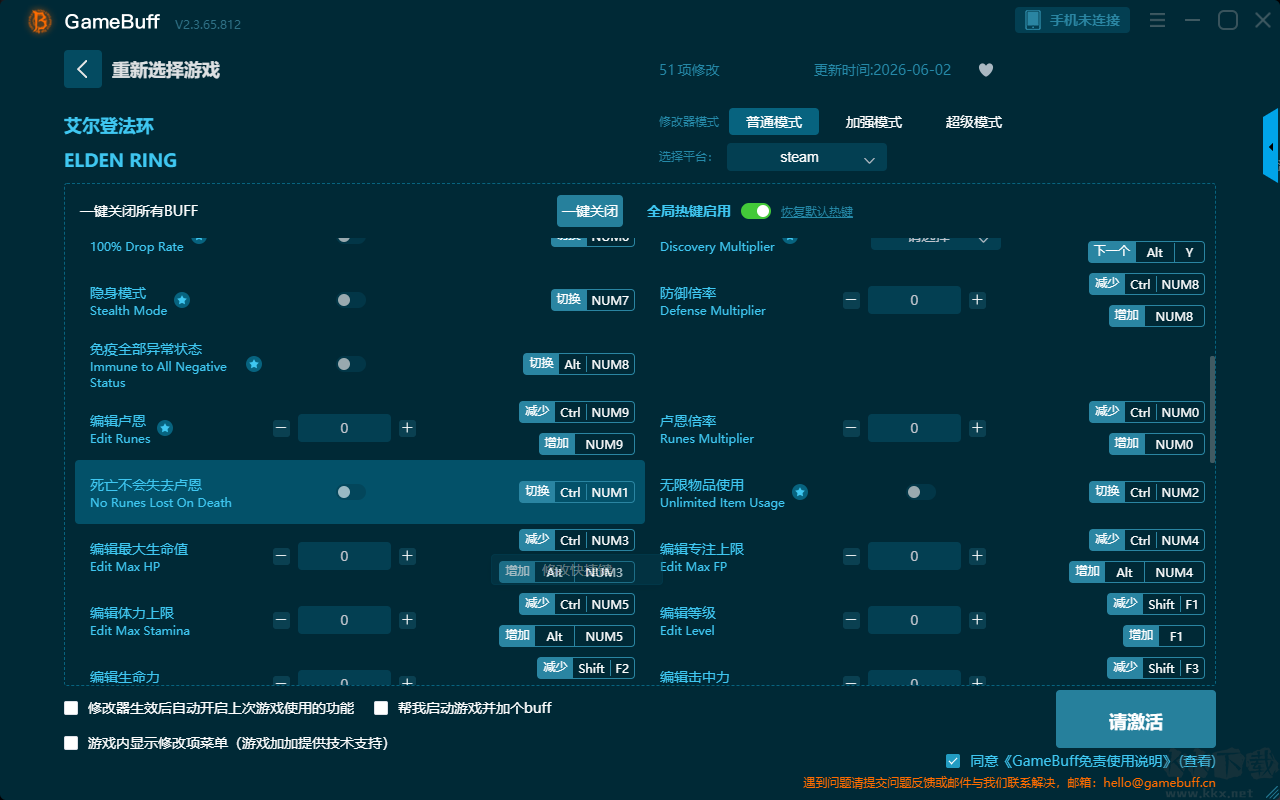Select 加强模式 mode tab
Image resolution: width=1280 pixels, height=800 pixels.
click(x=874, y=122)
